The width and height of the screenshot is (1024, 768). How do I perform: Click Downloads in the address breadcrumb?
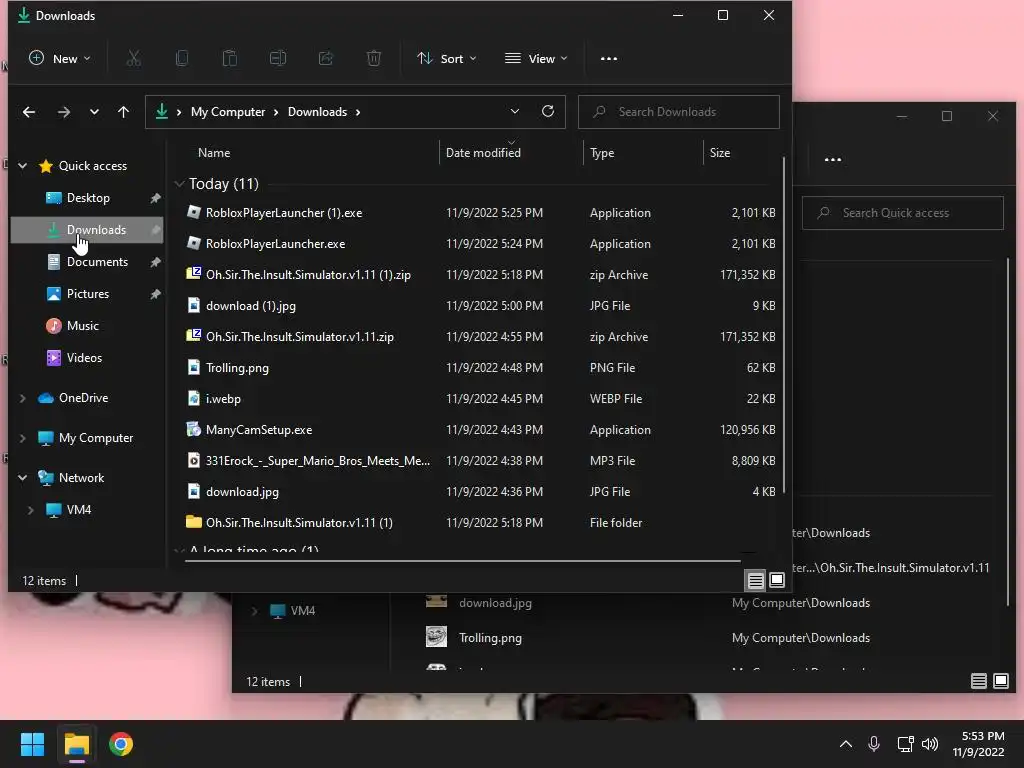click(x=317, y=112)
